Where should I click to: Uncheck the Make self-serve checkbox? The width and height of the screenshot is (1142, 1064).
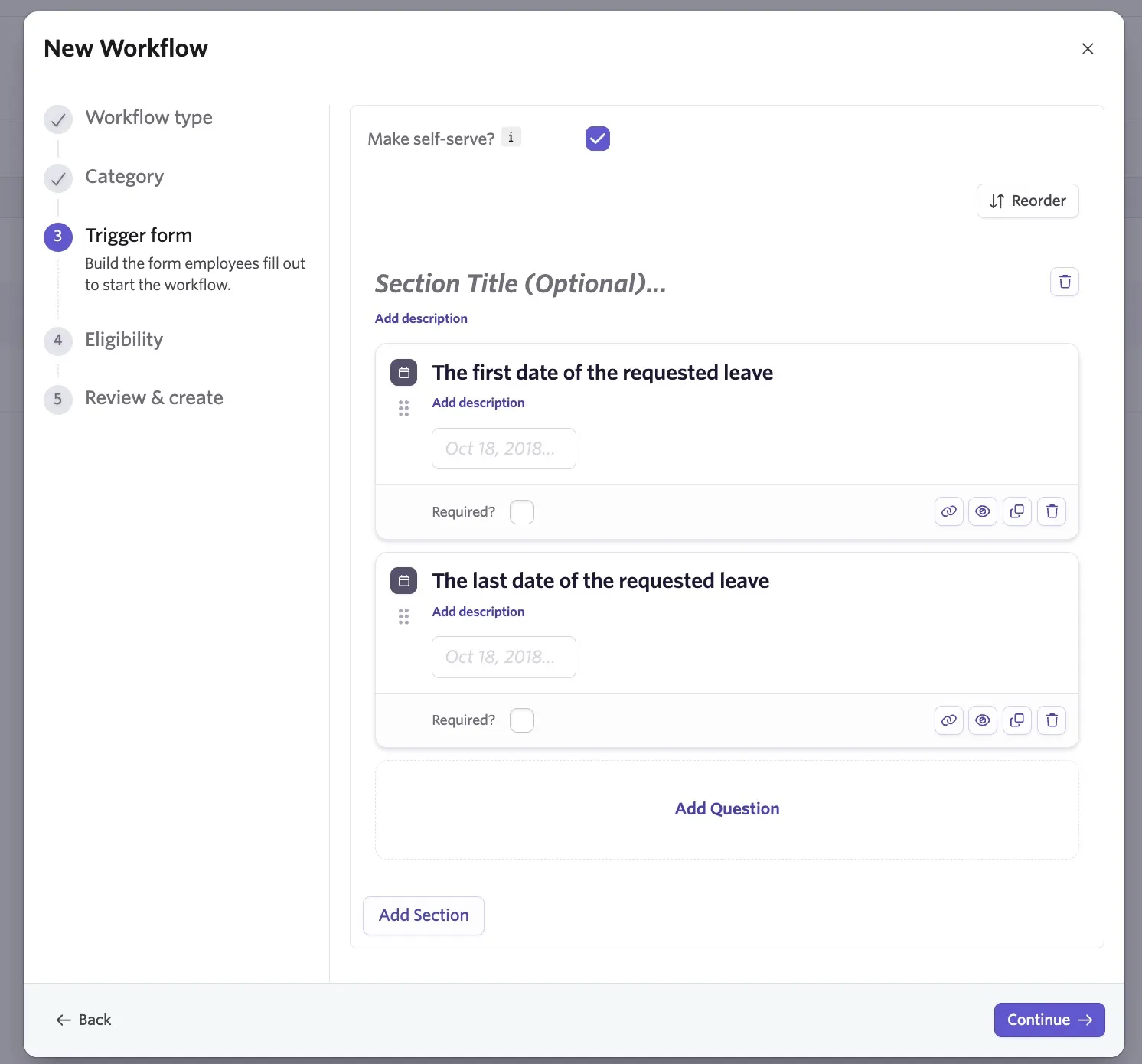[x=598, y=139]
